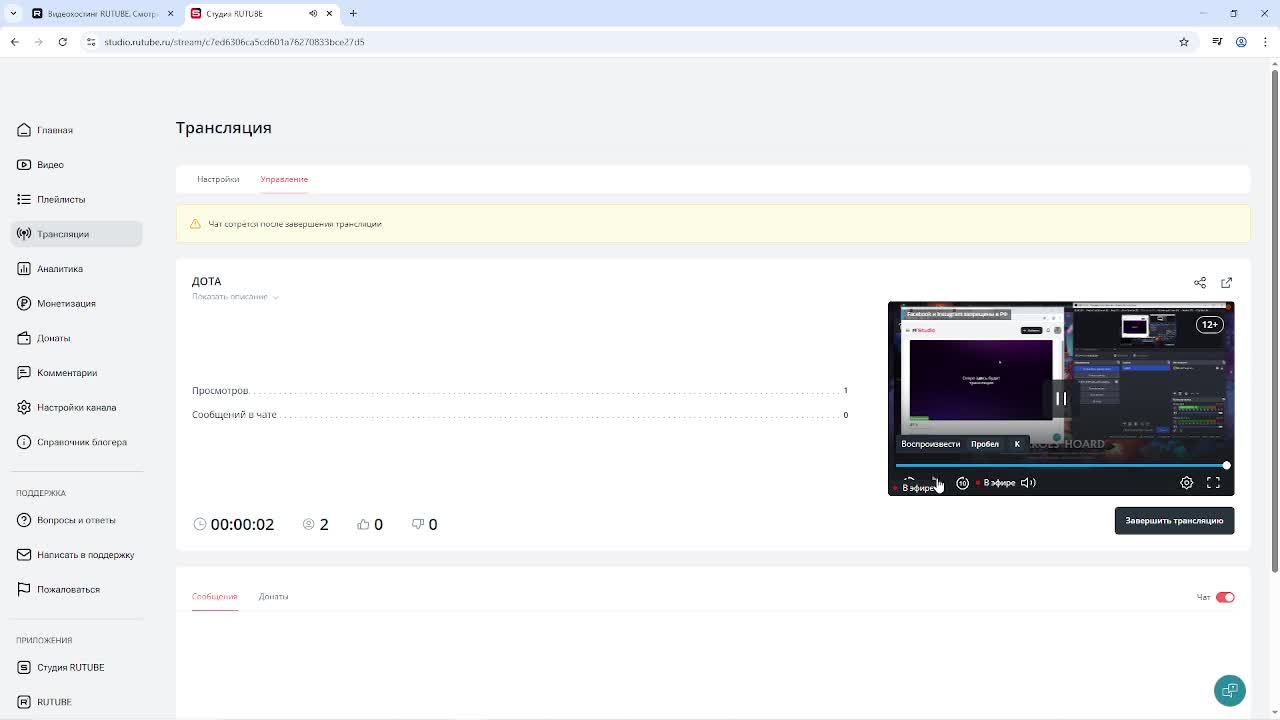Open the Видео section icon
This screenshot has width=1280, height=720.
[24, 165]
